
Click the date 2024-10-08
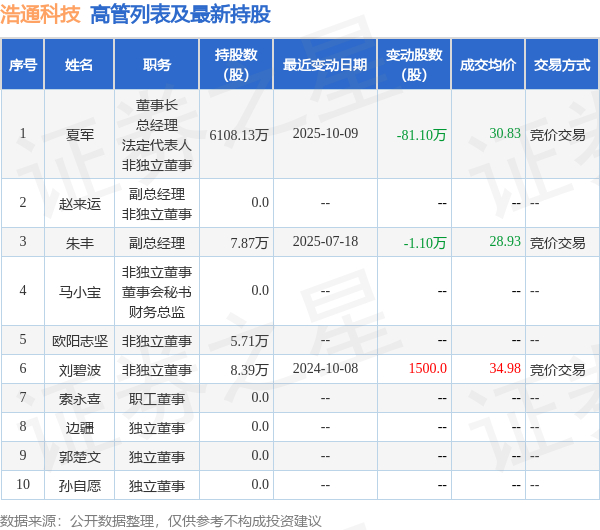325,368
